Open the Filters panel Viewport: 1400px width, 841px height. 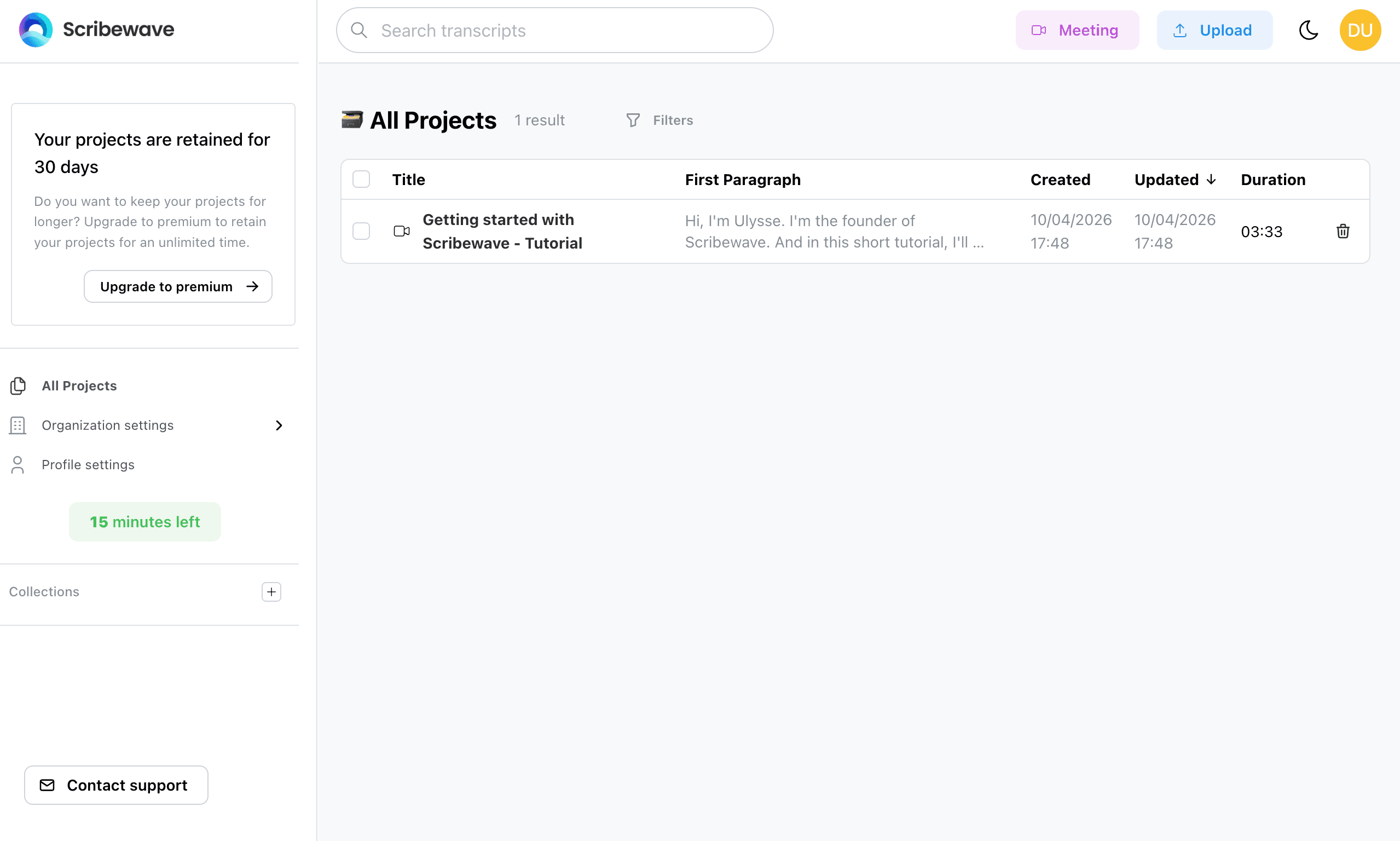point(659,120)
